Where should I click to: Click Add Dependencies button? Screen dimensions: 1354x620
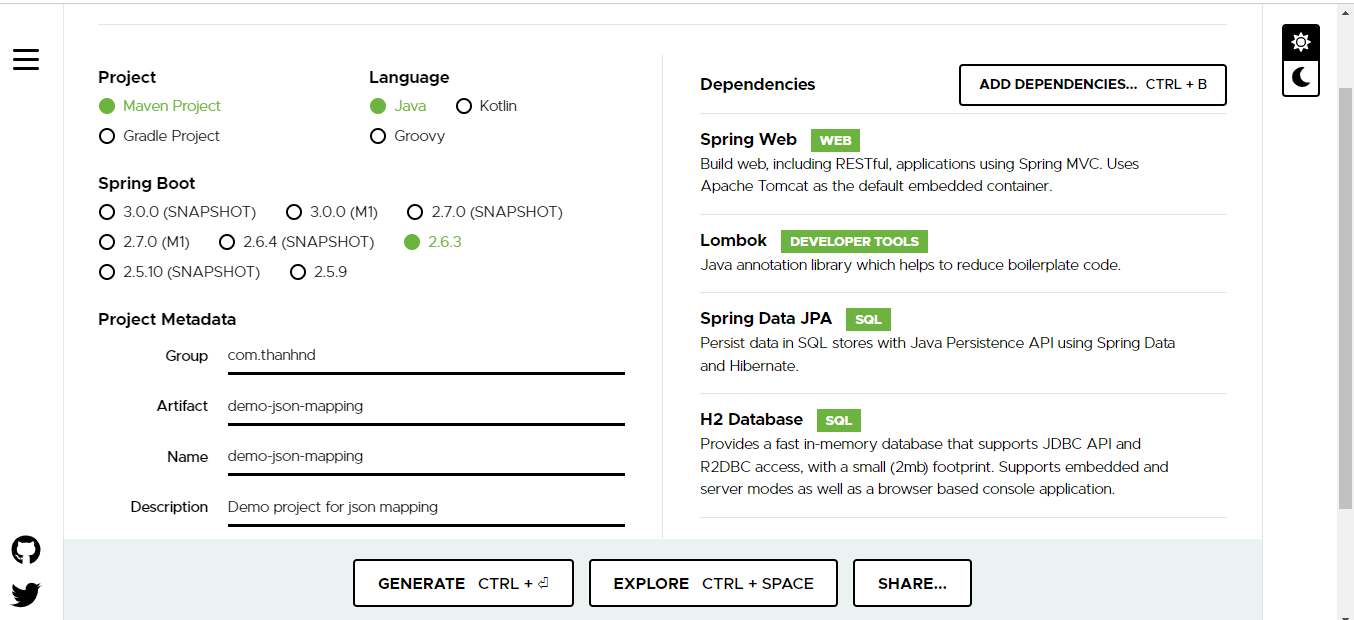click(x=1092, y=85)
